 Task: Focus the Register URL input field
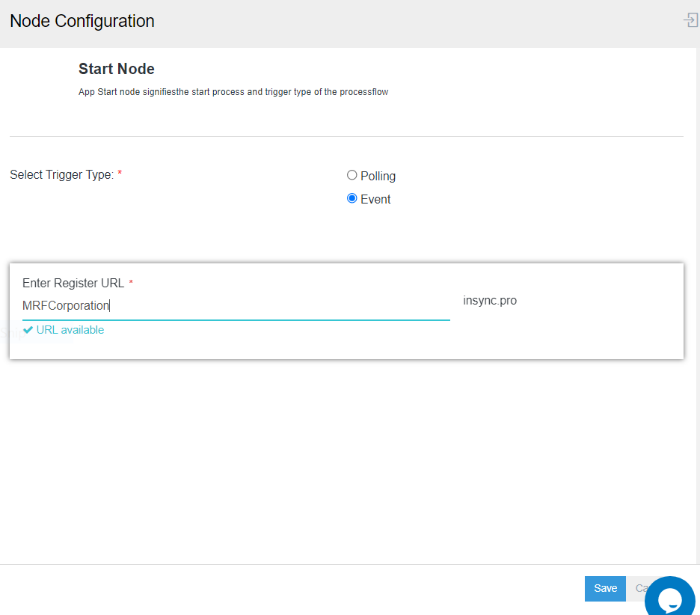(x=280, y=306)
